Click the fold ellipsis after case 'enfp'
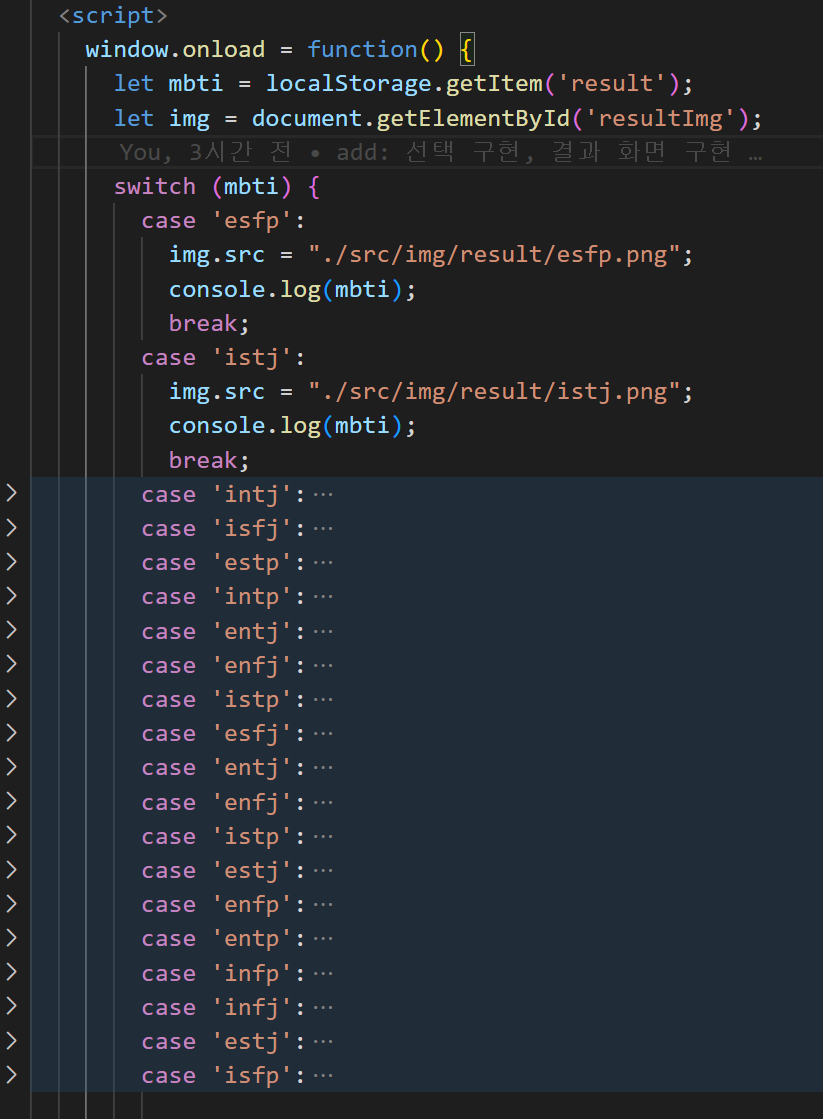 tap(323, 904)
